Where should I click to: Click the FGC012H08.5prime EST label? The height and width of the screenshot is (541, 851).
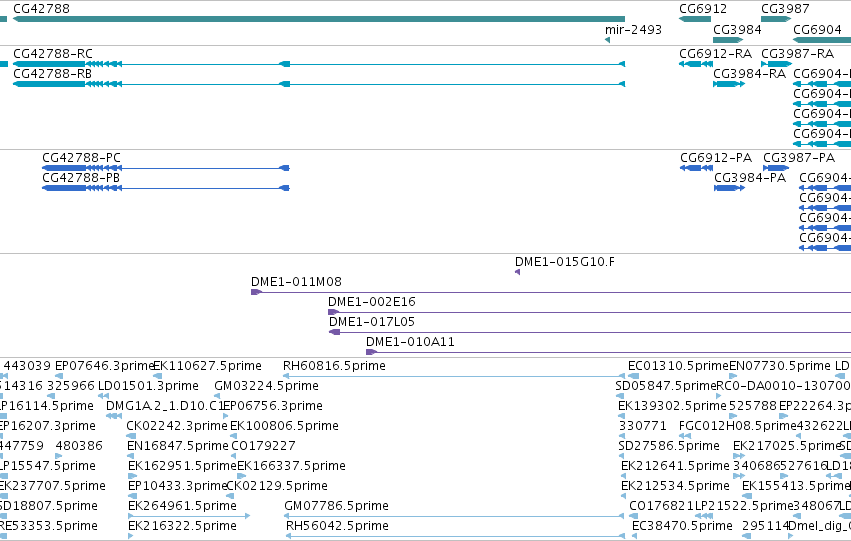coord(737,426)
